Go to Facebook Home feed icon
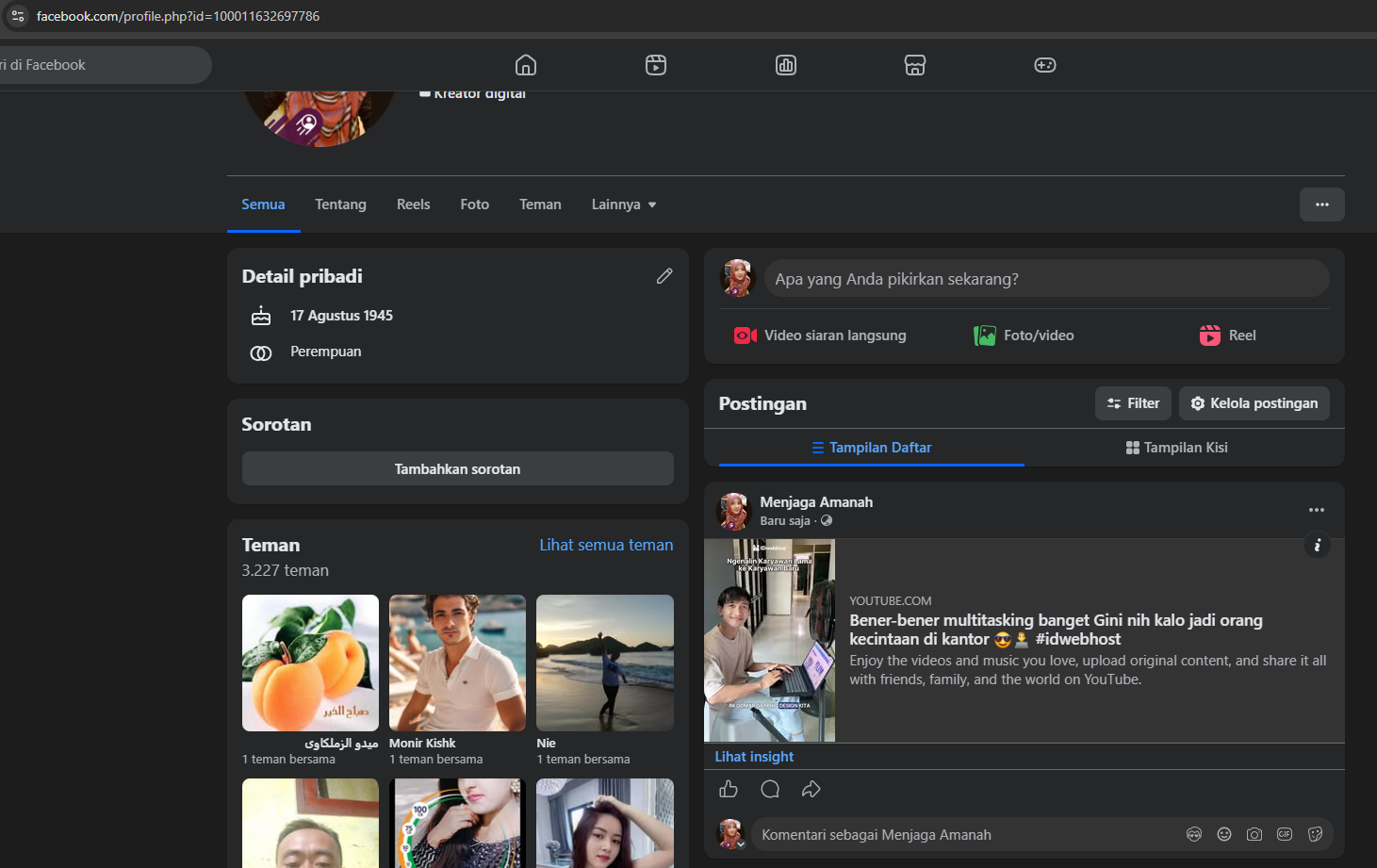 point(526,65)
